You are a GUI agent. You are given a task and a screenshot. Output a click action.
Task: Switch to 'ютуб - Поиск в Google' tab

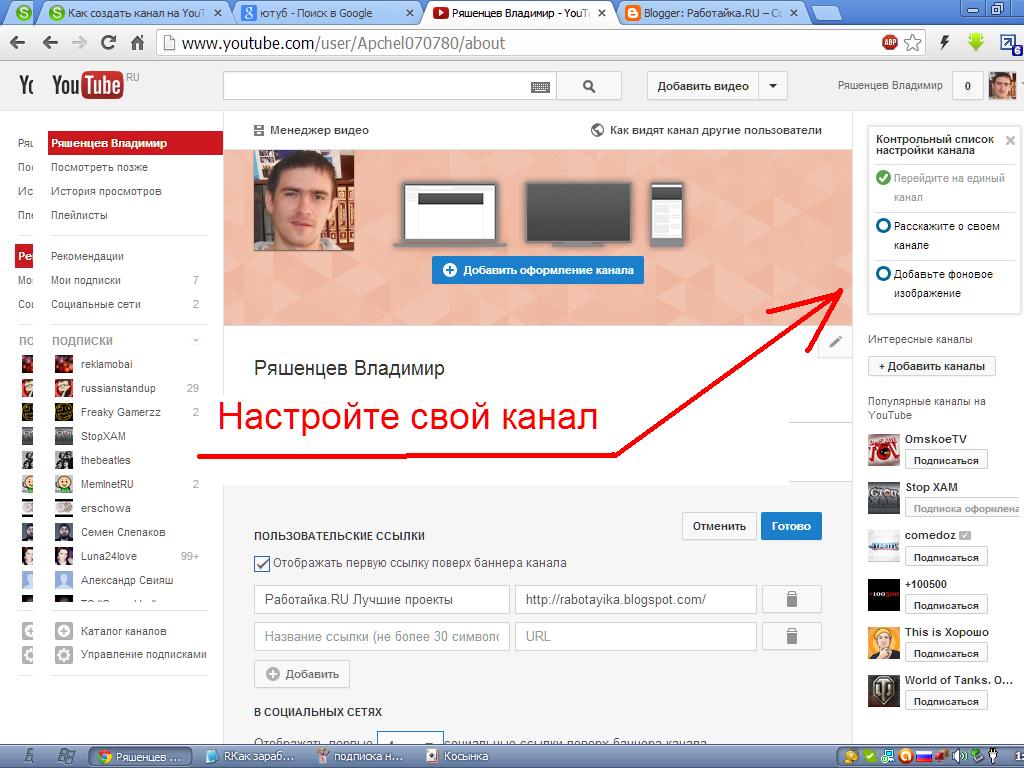pos(325,12)
